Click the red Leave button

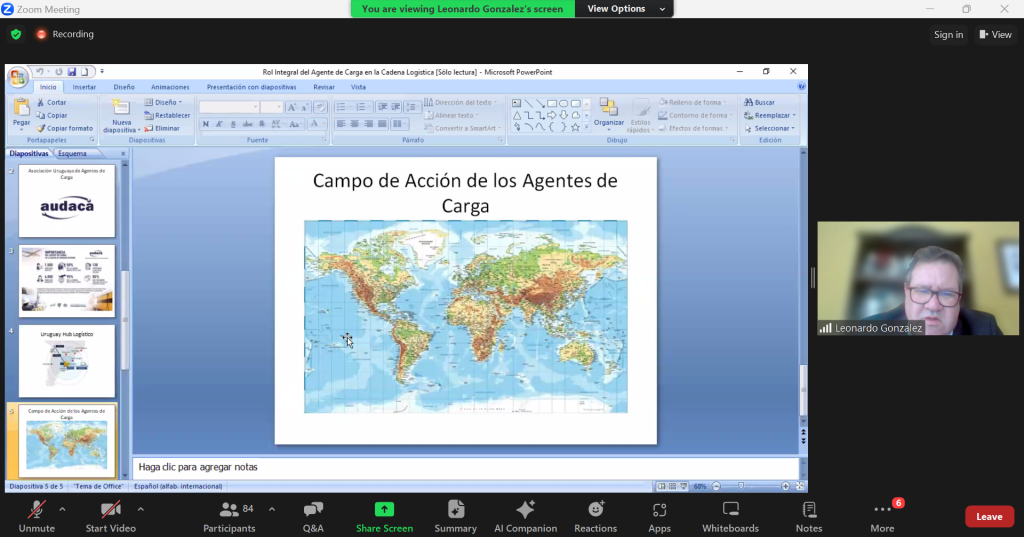(989, 517)
